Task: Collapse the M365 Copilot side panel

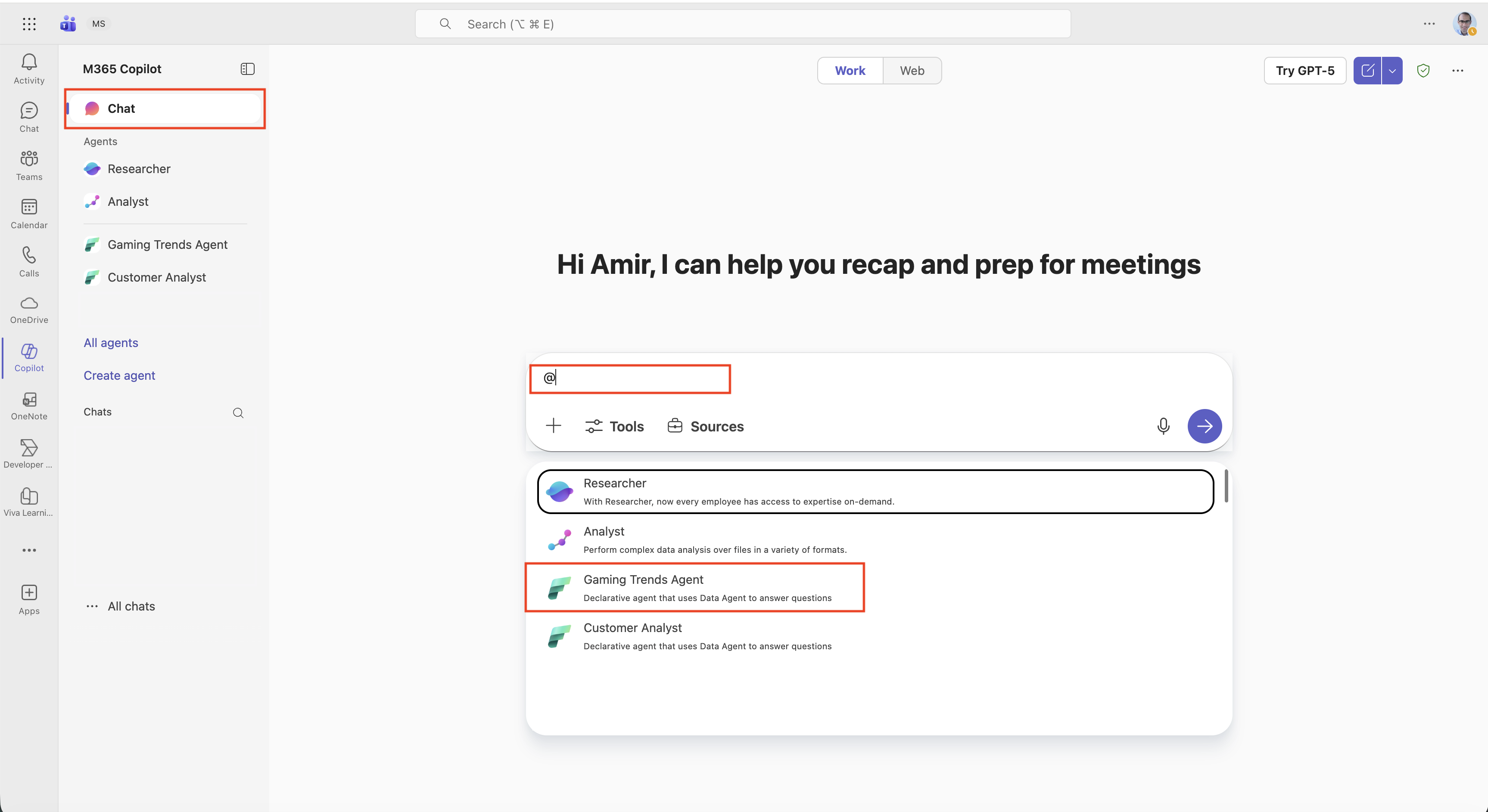Action: pos(247,69)
